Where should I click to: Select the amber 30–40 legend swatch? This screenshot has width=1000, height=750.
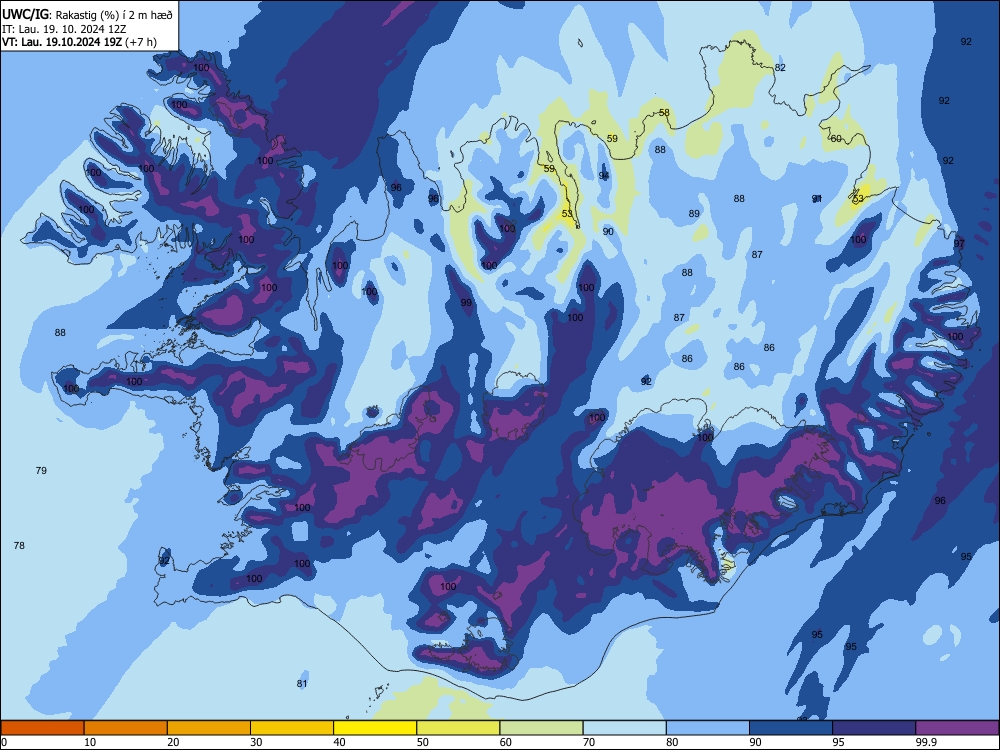click(x=292, y=728)
